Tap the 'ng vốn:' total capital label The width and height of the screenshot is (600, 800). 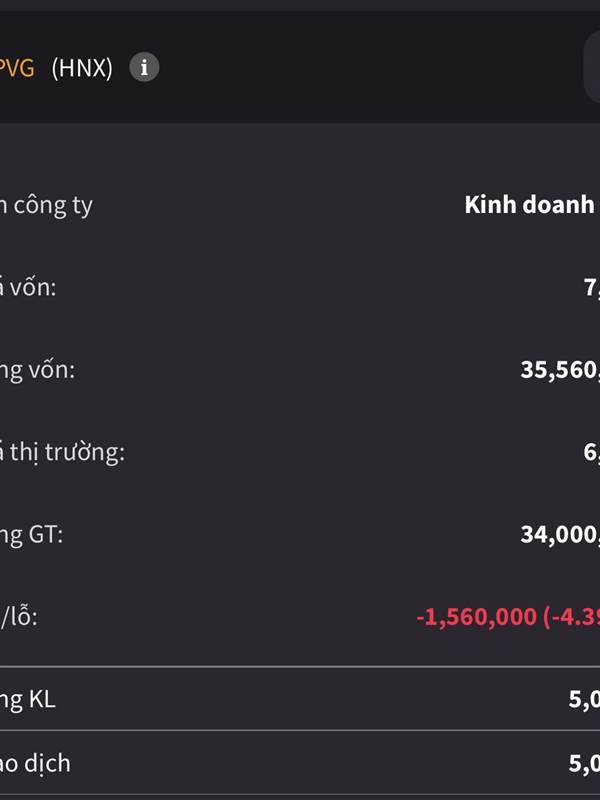[38, 370]
